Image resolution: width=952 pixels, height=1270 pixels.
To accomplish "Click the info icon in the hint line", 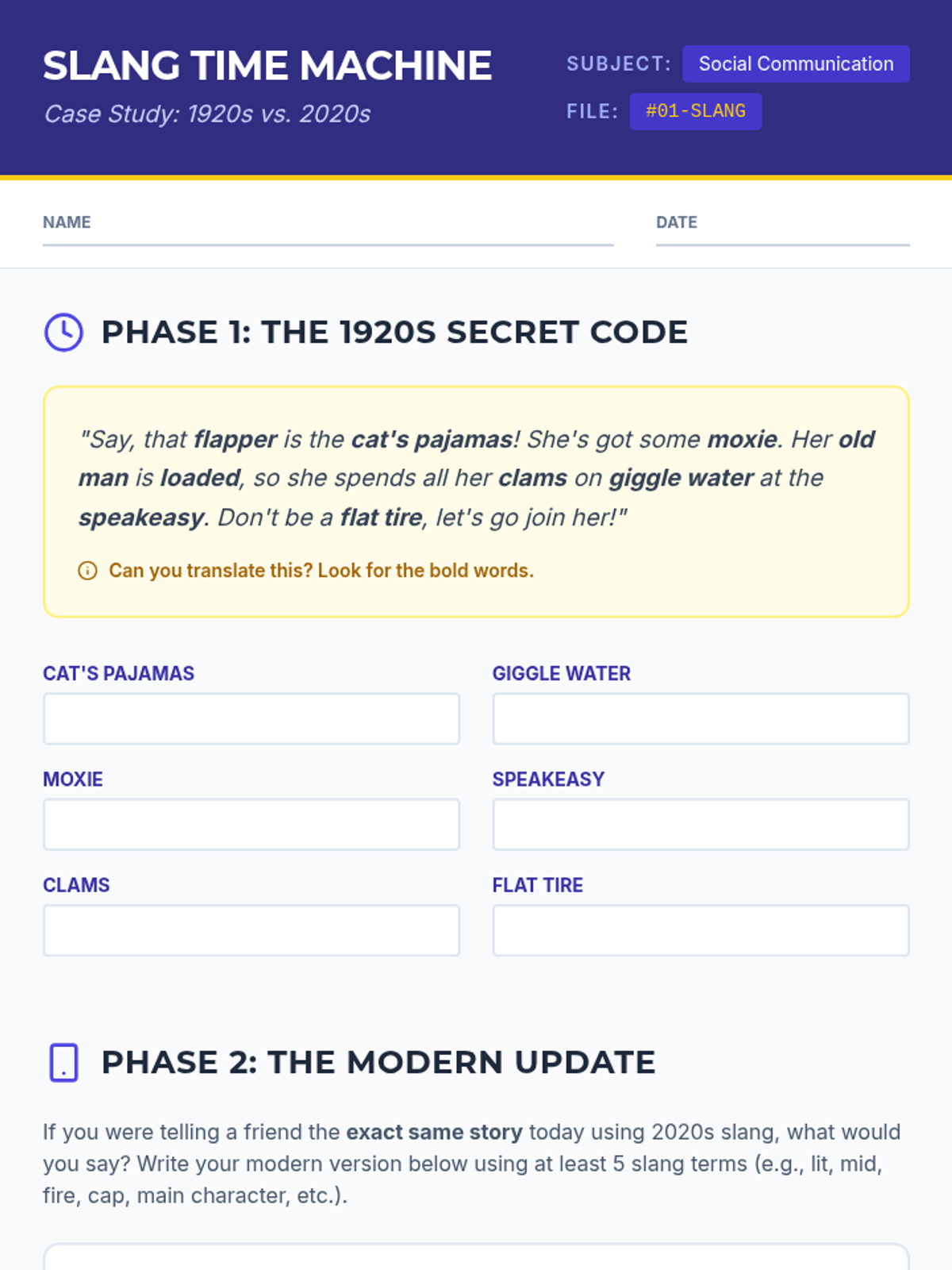I will [x=87, y=571].
